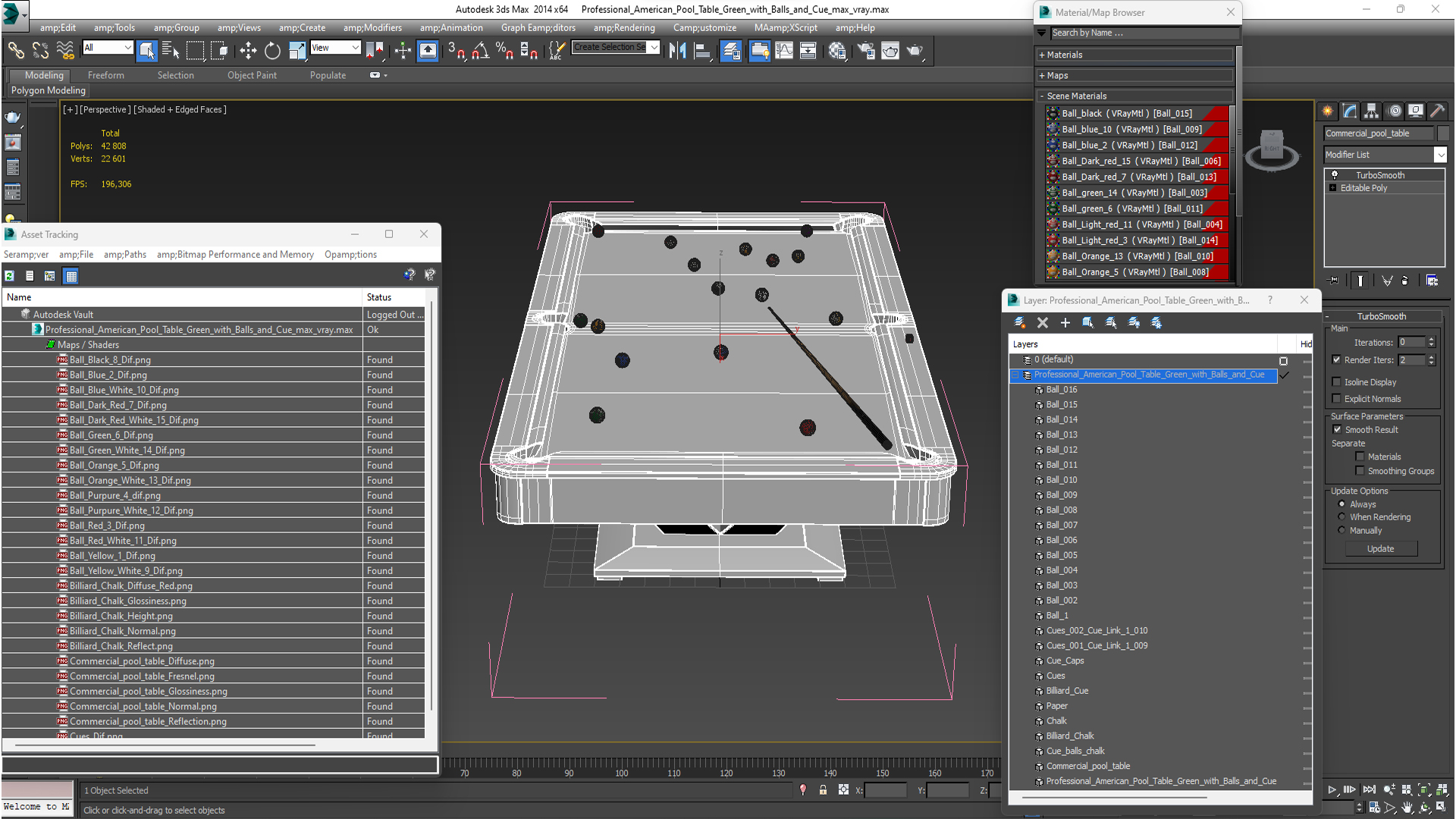Click Perspective viewport label
Viewport: 1456px width, 819px height.
(x=105, y=109)
